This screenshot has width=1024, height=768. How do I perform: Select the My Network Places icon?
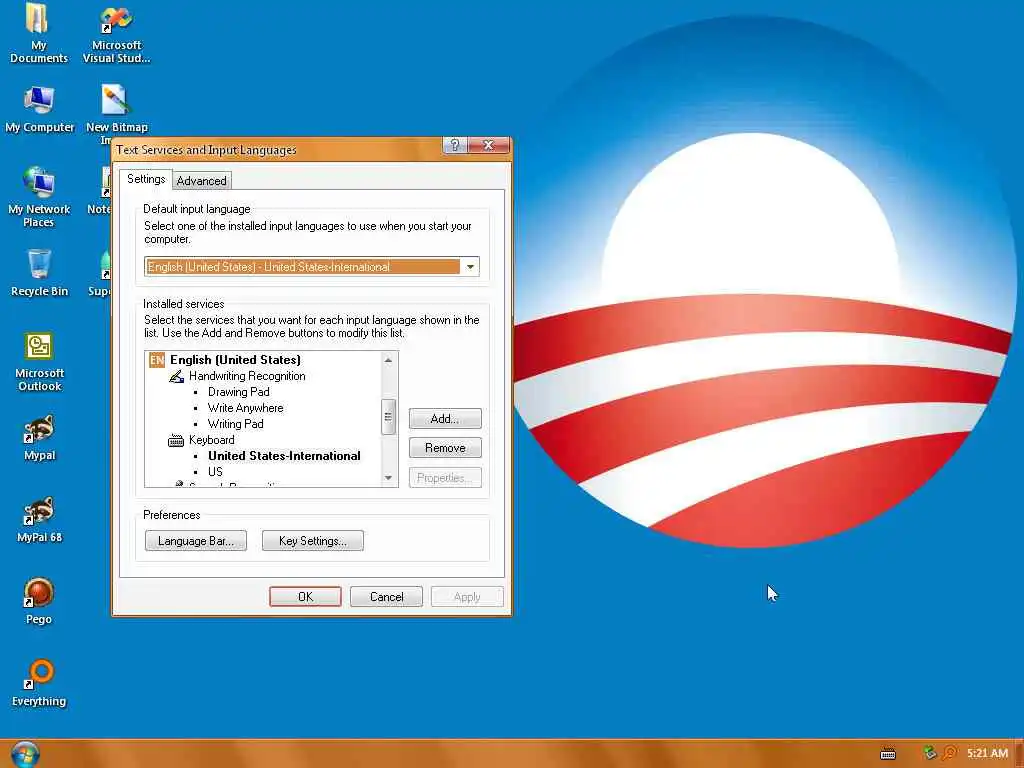coord(39,196)
